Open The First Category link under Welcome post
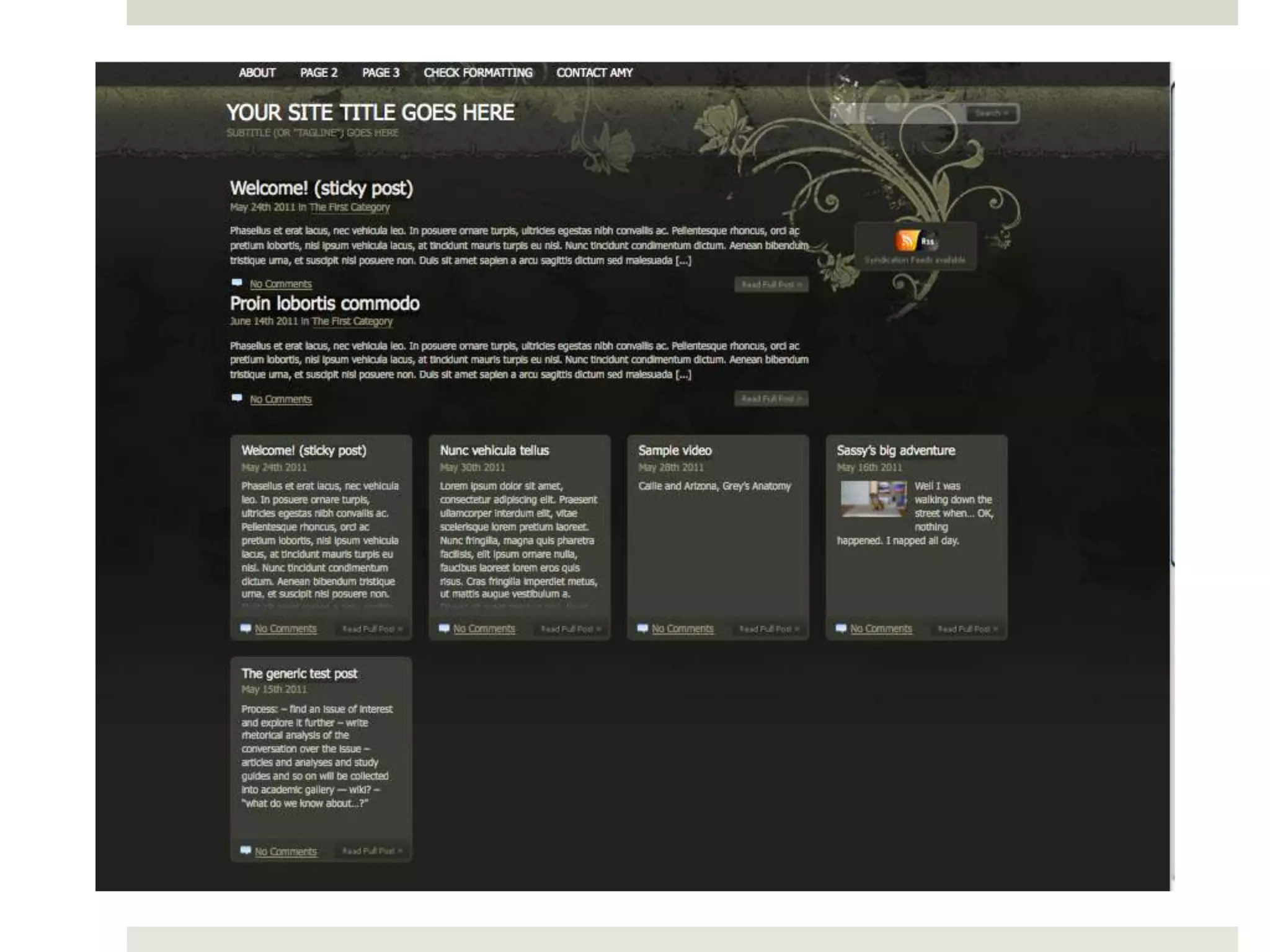 coord(350,207)
